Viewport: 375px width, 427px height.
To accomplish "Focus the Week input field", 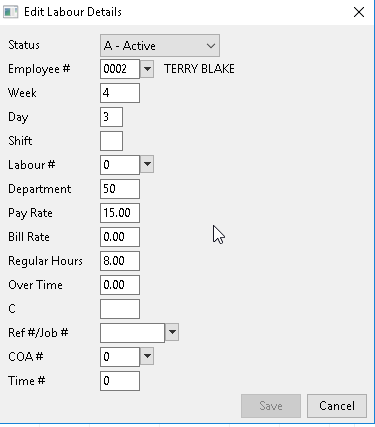I will (x=120, y=93).
